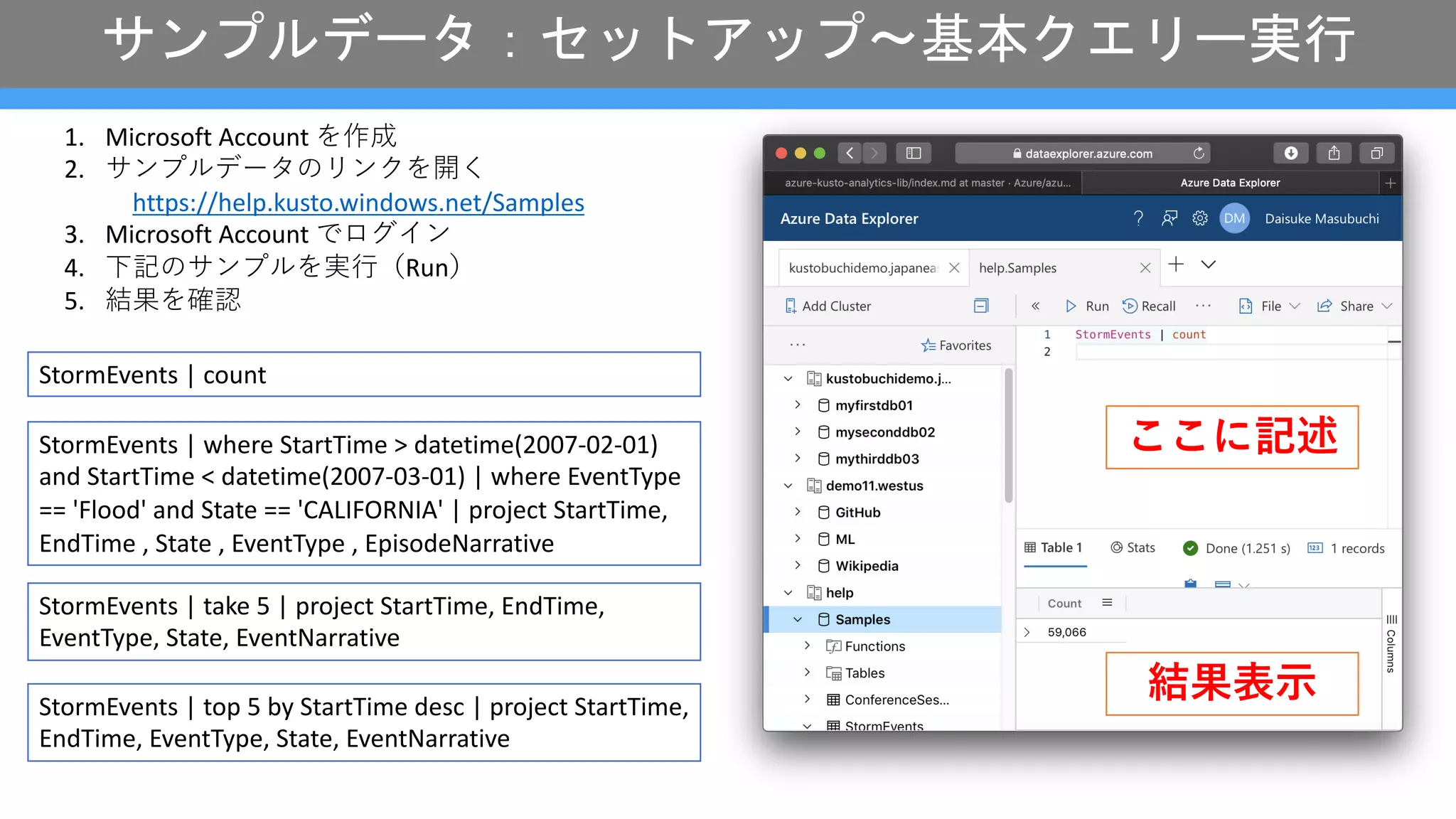Collapse the cluster pane double chevron
The image size is (1456, 819).
click(x=1035, y=306)
